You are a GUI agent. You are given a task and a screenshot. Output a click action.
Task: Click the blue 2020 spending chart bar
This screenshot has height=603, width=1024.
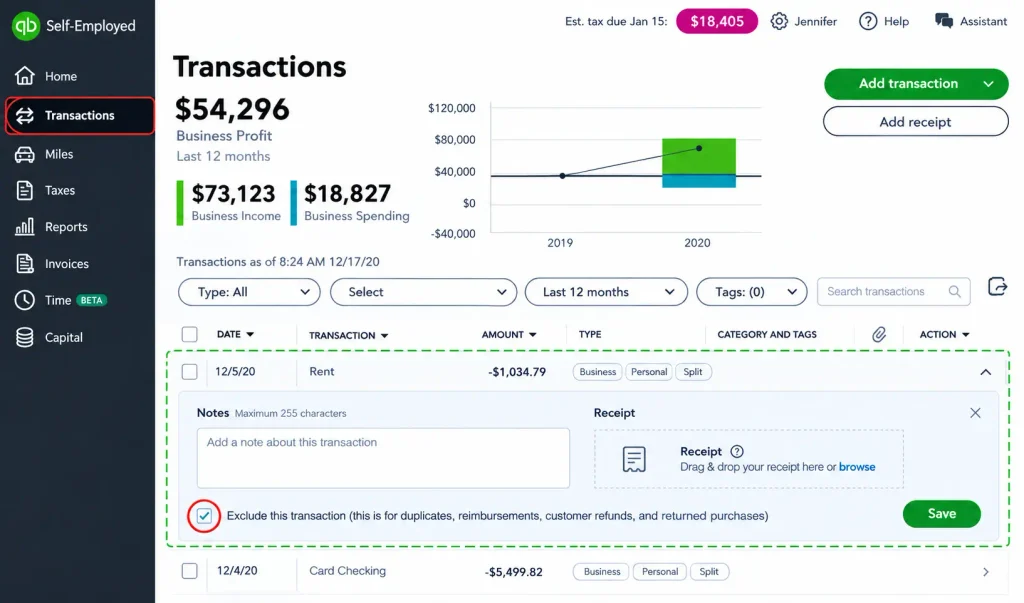coord(699,182)
